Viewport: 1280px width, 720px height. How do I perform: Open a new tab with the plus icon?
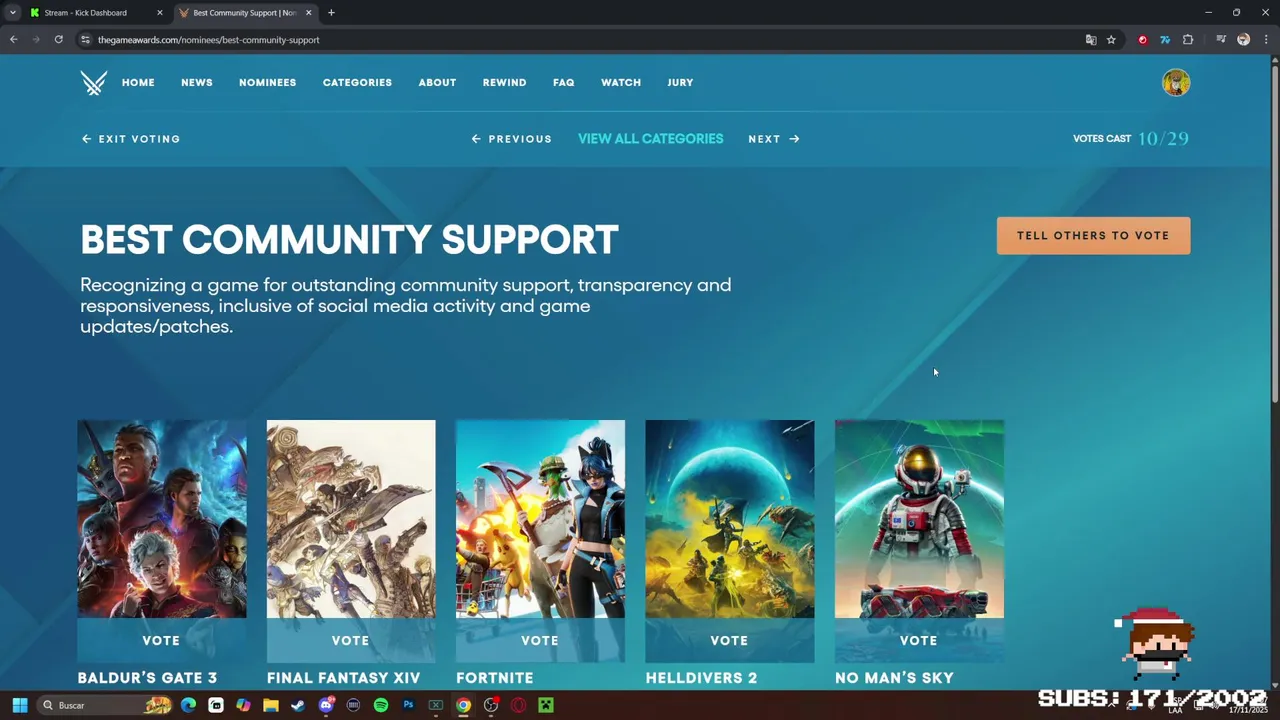click(x=331, y=13)
